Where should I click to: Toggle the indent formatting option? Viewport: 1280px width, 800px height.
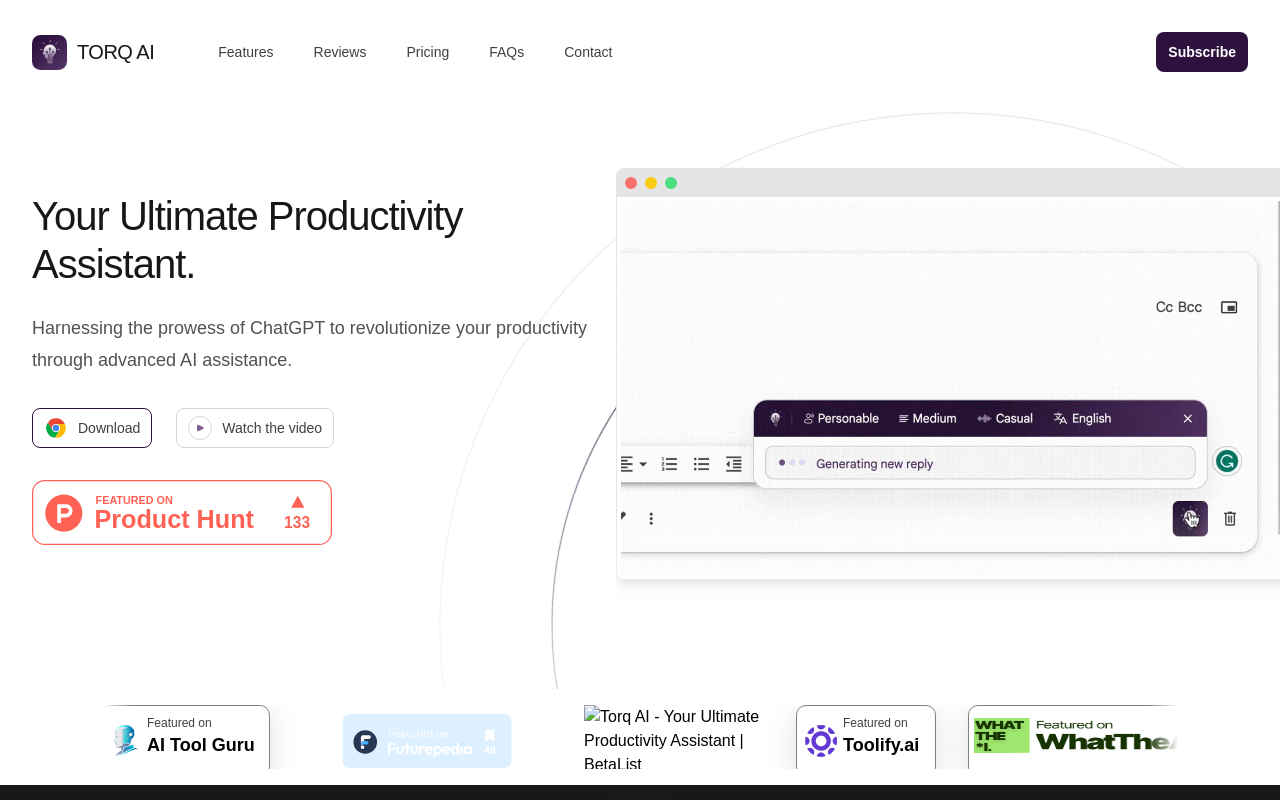click(x=733, y=464)
